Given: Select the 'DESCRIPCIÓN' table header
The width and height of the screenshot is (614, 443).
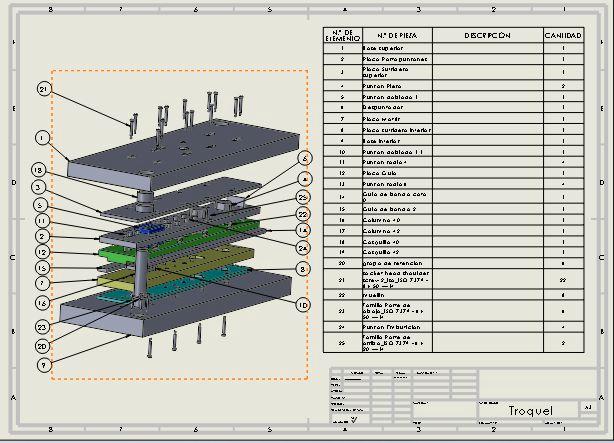Looking at the screenshot, I should click(x=487, y=35).
